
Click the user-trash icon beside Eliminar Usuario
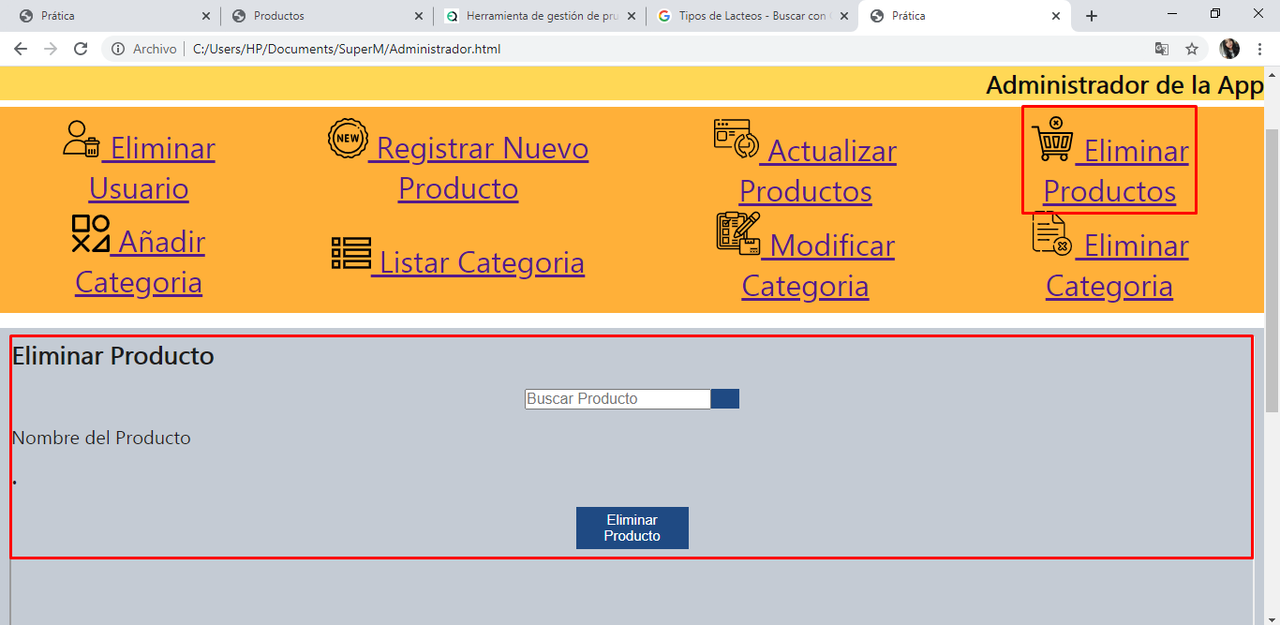click(x=82, y=139)
